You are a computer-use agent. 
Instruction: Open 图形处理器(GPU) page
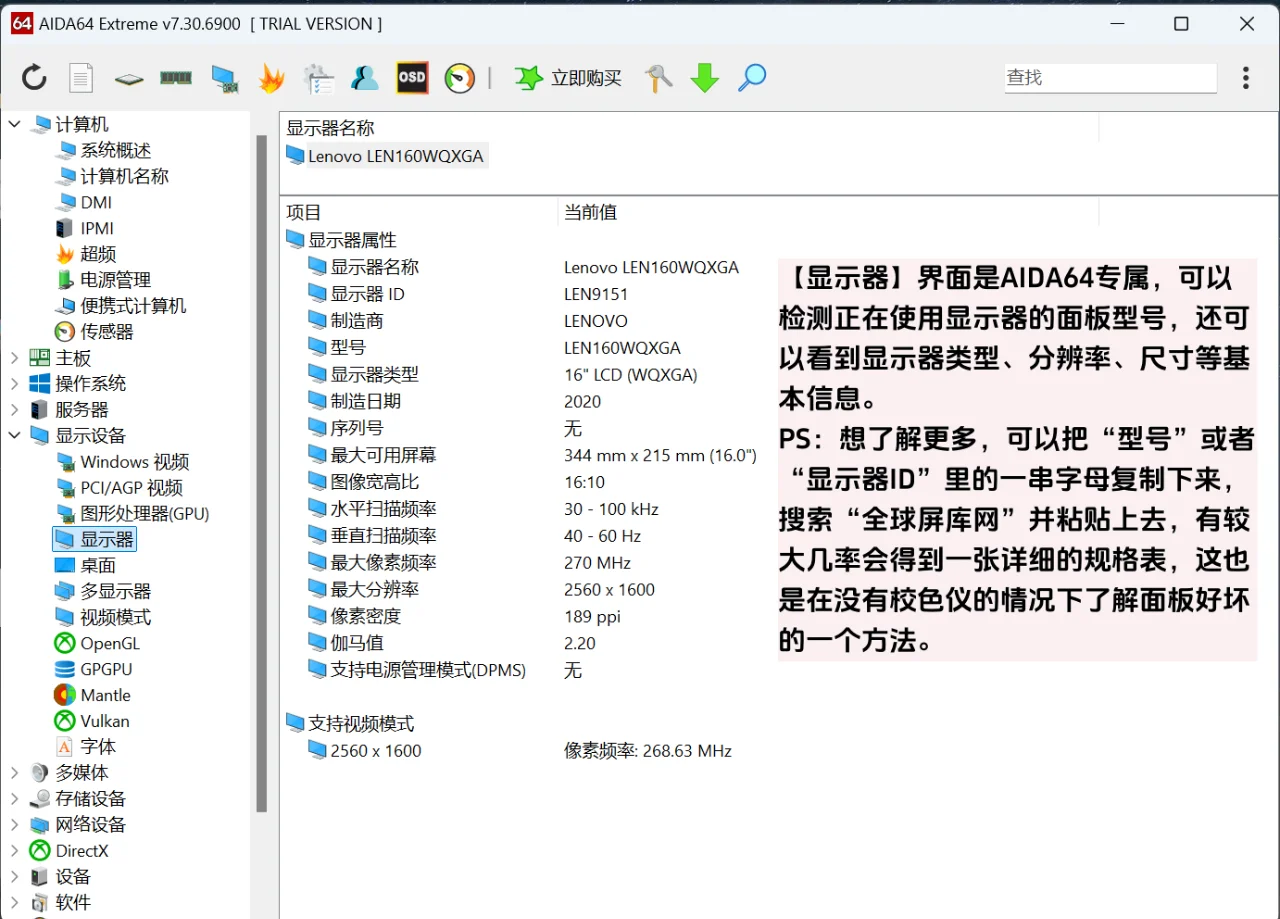pyautogui.click(x=132, y=514)
